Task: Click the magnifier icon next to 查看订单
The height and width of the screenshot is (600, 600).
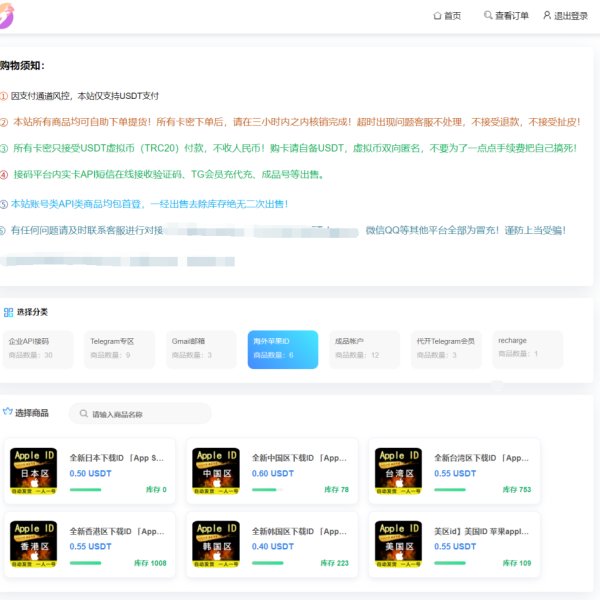Action: click(x=488, y=15)
